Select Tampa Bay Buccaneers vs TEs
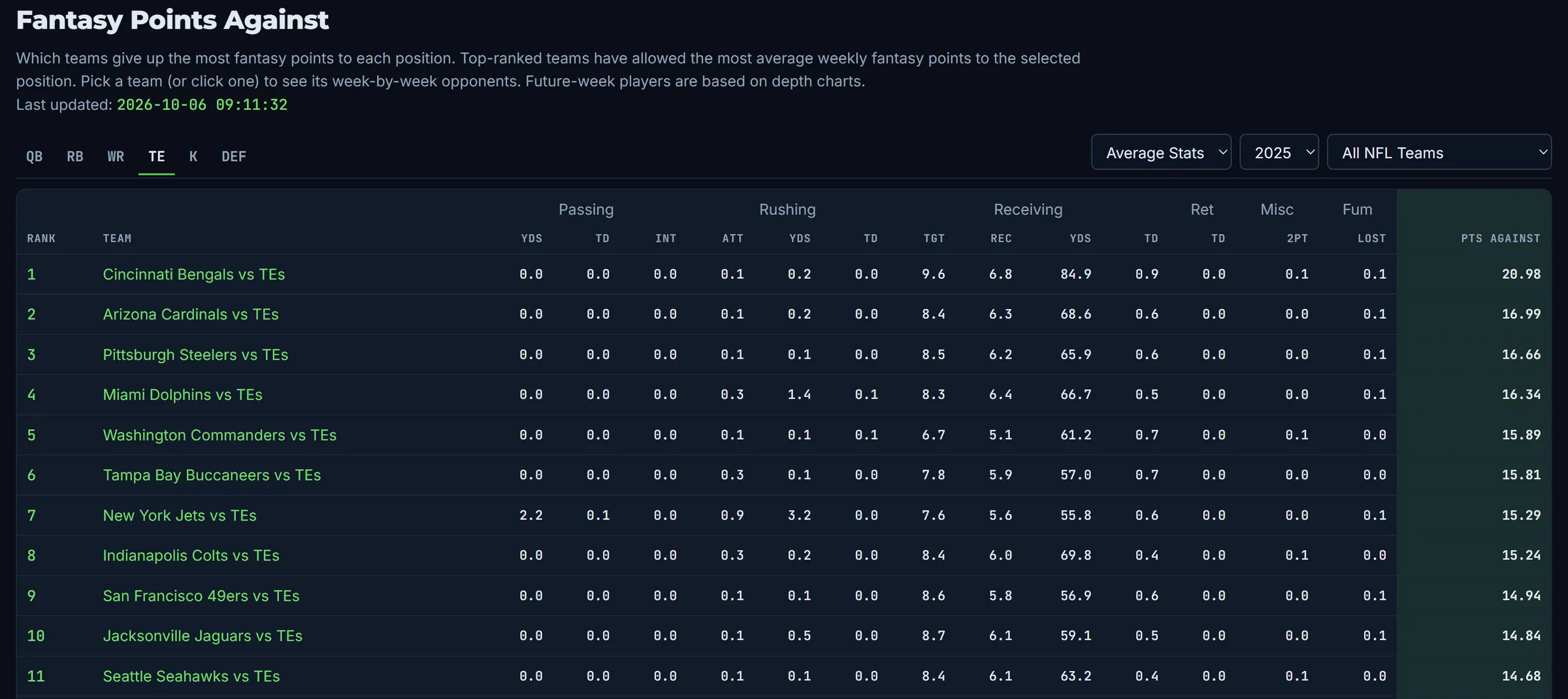This screenshot has height=699, width=1568. (212, 475)
